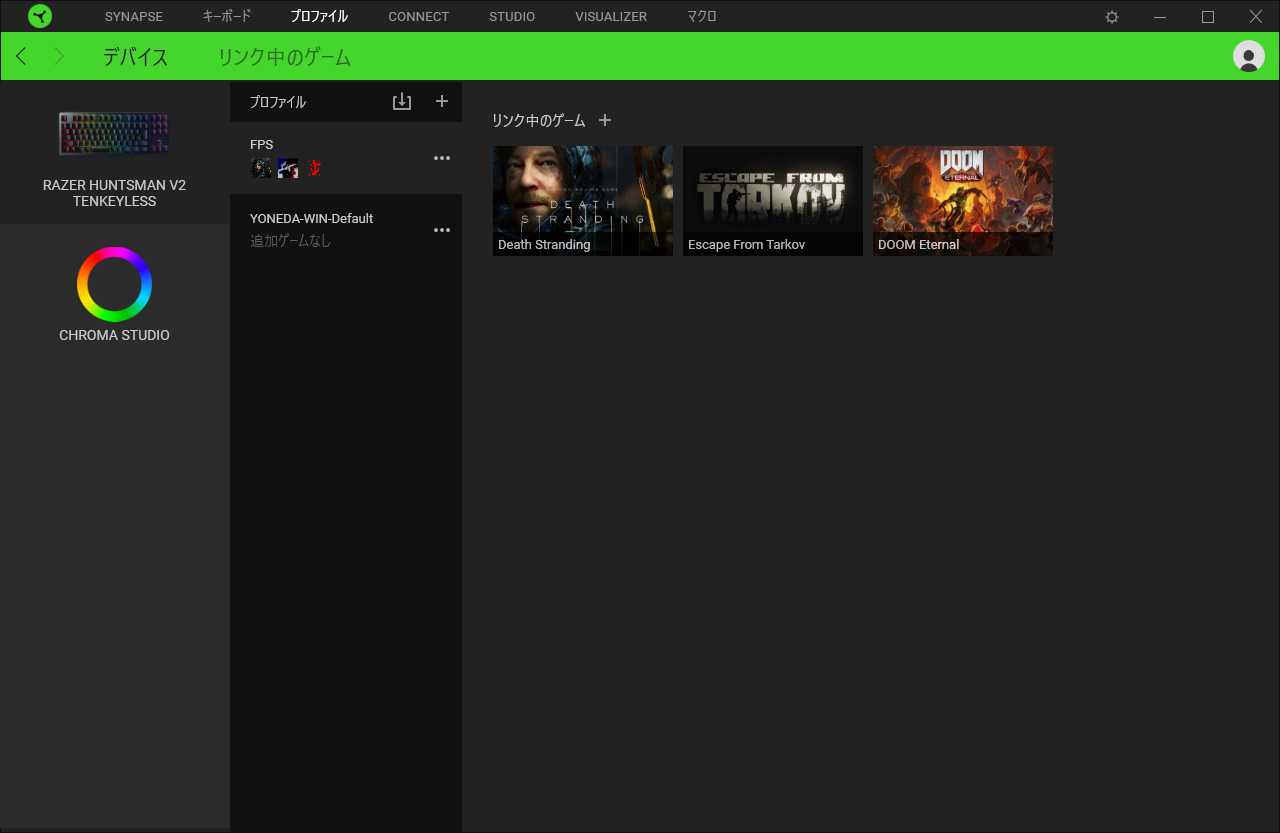Image resolution: width=1280 pixels, height=833 pixels.
Task: Go forward using the right arrow
Action: 59,56
